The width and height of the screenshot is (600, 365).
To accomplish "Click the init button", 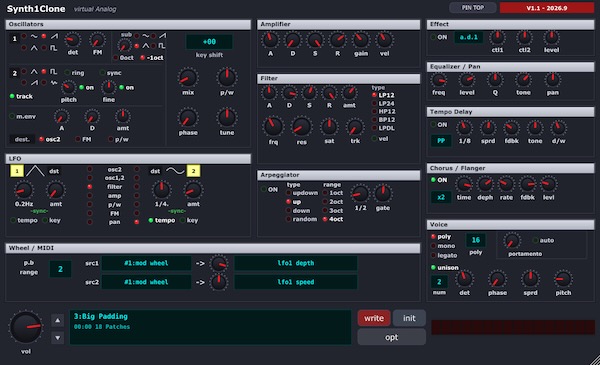I will (x=409, y=318).
